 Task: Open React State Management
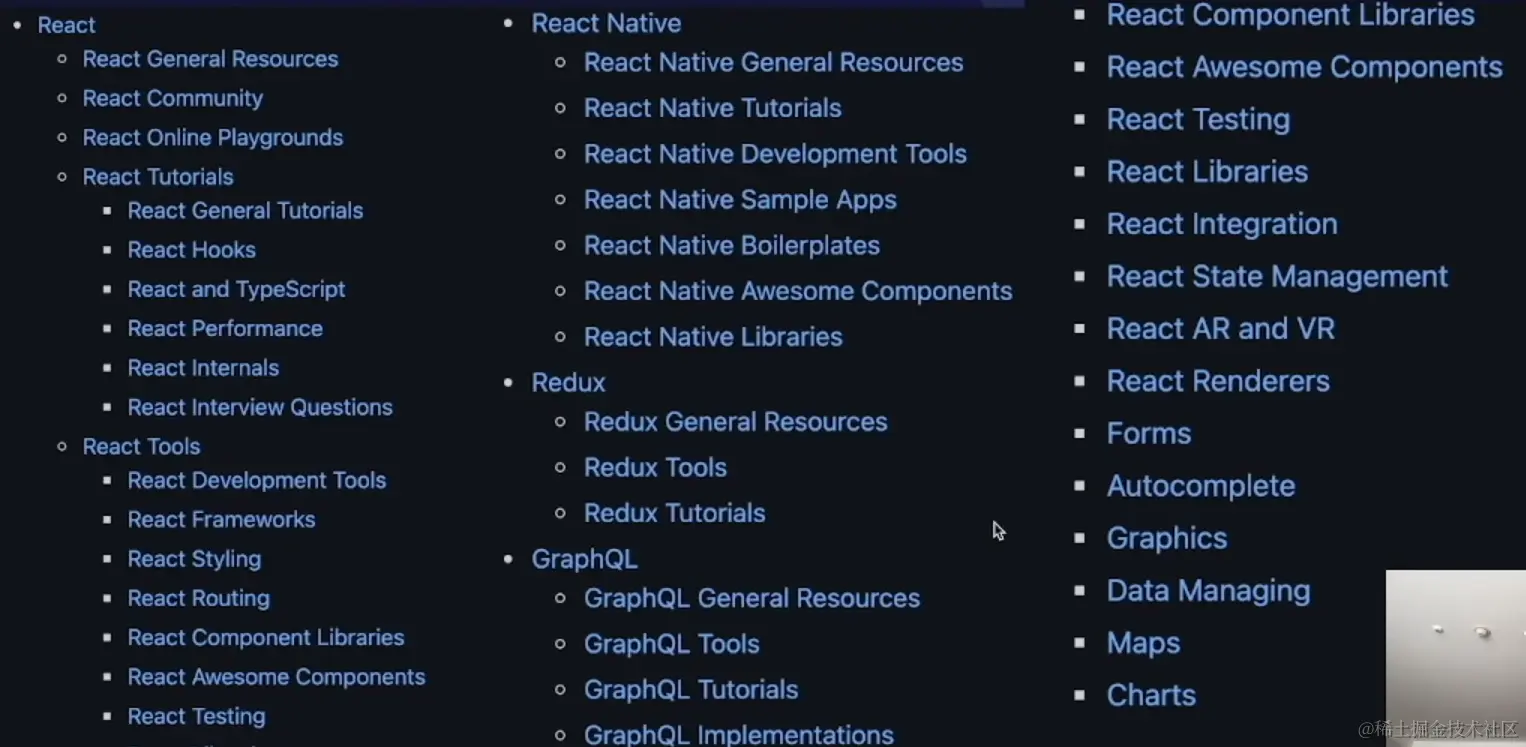click(x=1277, y=276)
